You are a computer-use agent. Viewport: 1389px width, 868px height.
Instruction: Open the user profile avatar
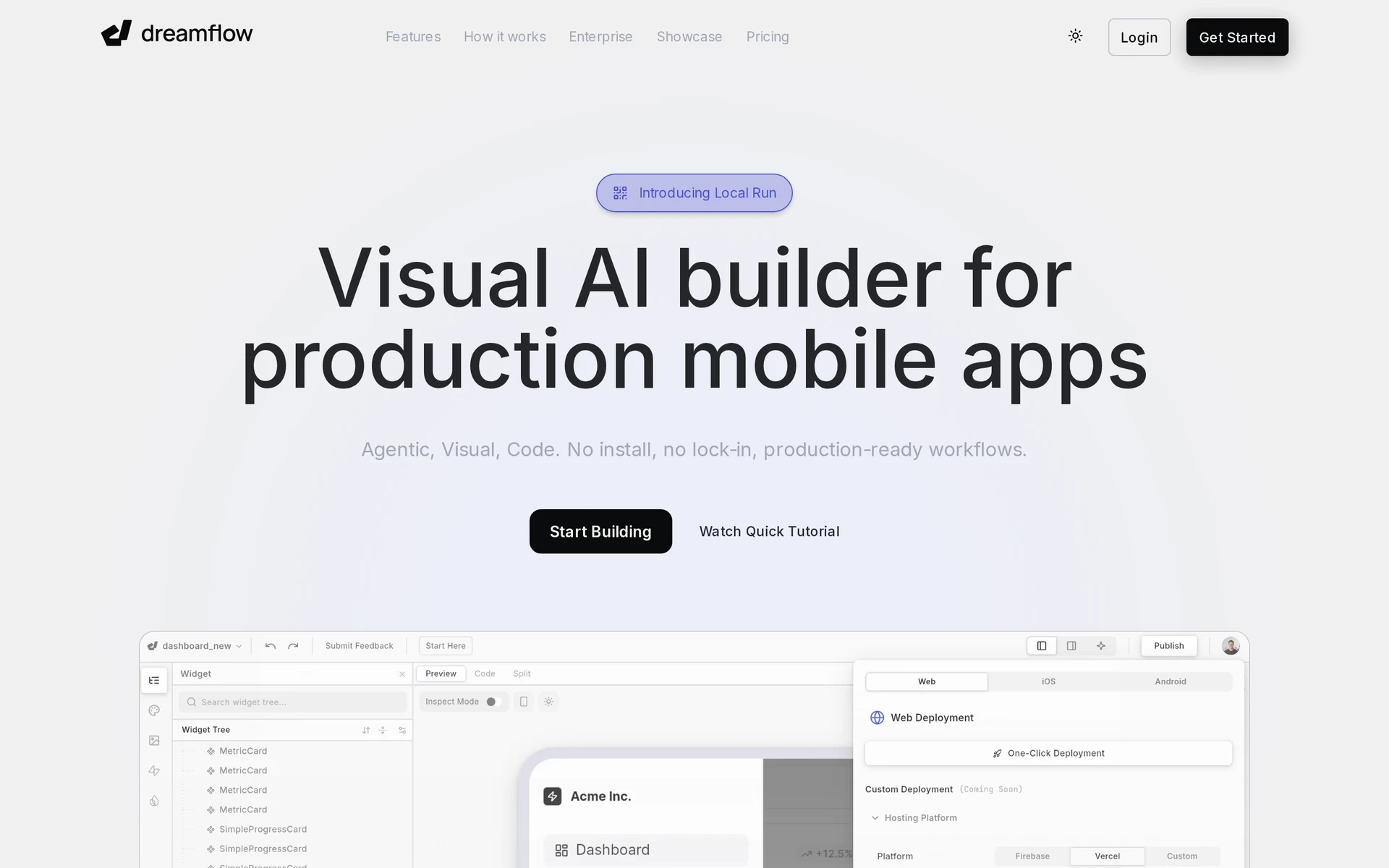(x=1231, y=646)
